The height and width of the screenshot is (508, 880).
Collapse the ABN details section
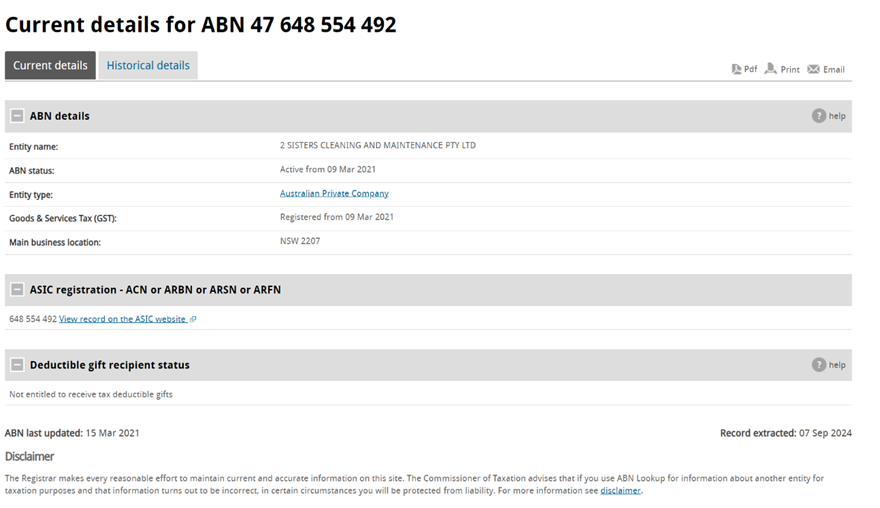[x=17, y=116]
